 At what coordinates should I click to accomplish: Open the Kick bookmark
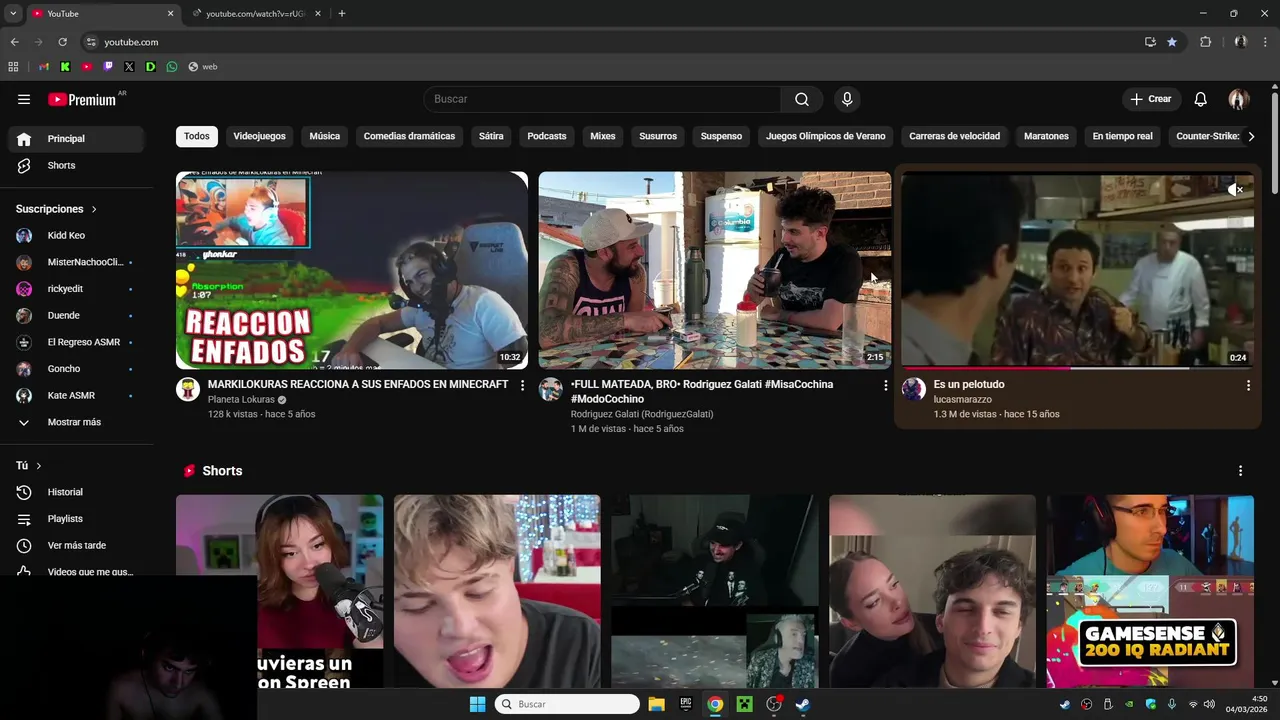click(x=65, y=67)
